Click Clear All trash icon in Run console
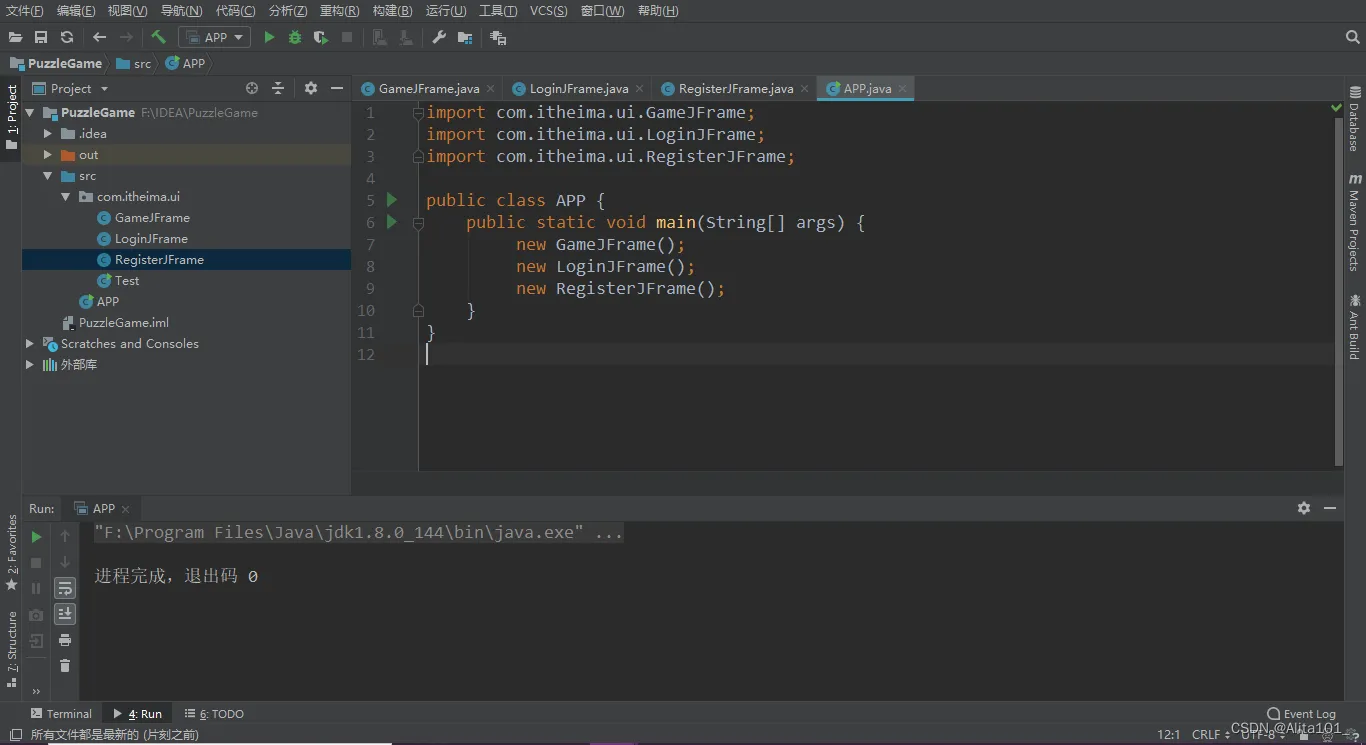 pyautogui.click(x=65, y=666)
